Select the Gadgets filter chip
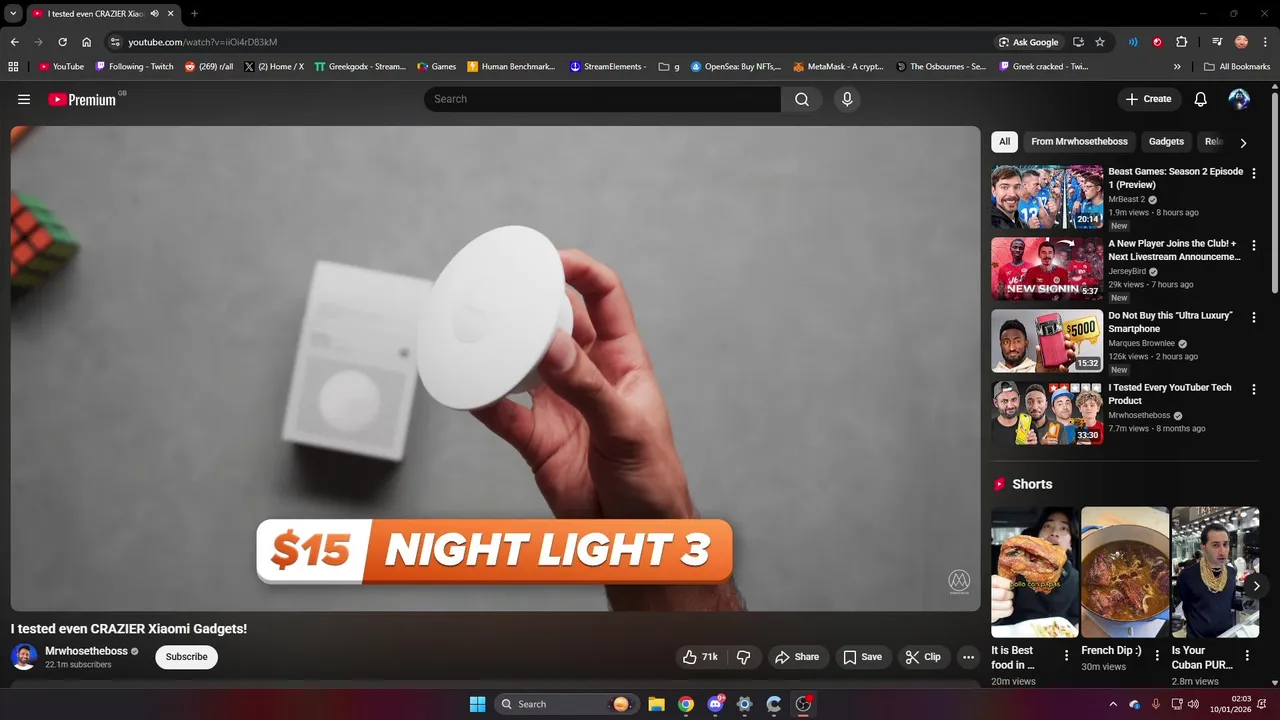The height and width of the screenshot is (720, 1280). [x=1166, y=142]
